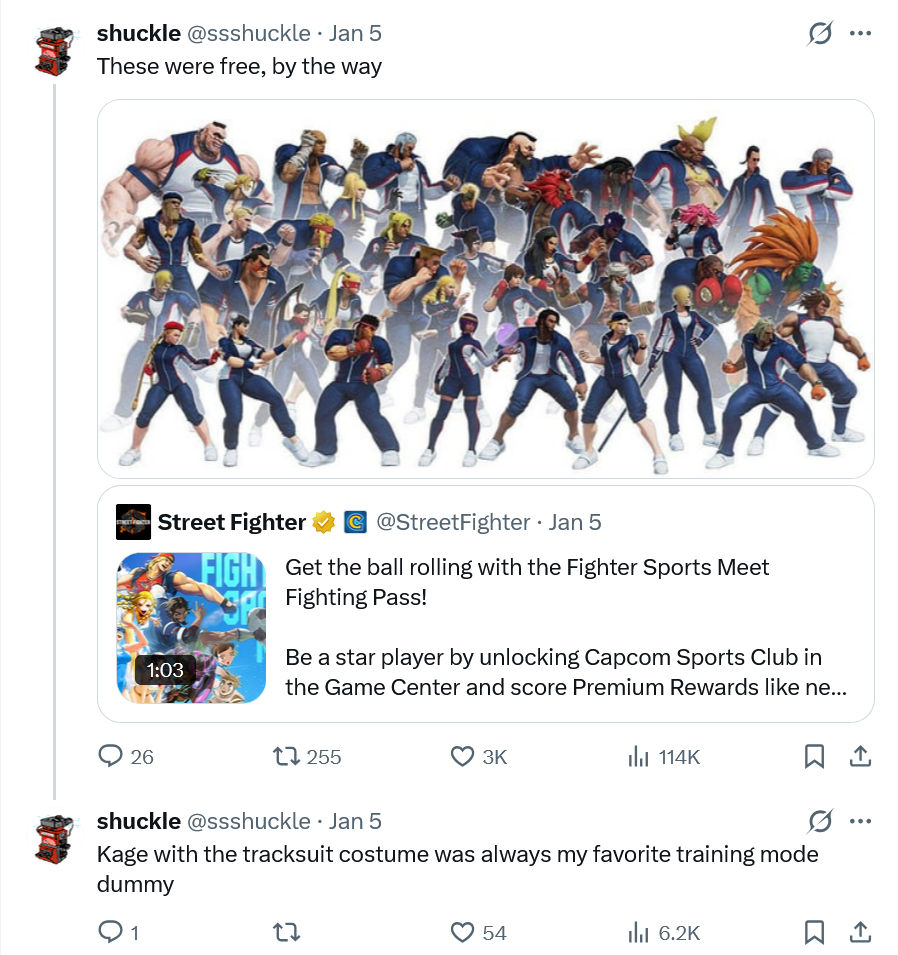Open @StreetFighter handle in quoted tweet
This screenshot has height=955, width=898.
453,523
